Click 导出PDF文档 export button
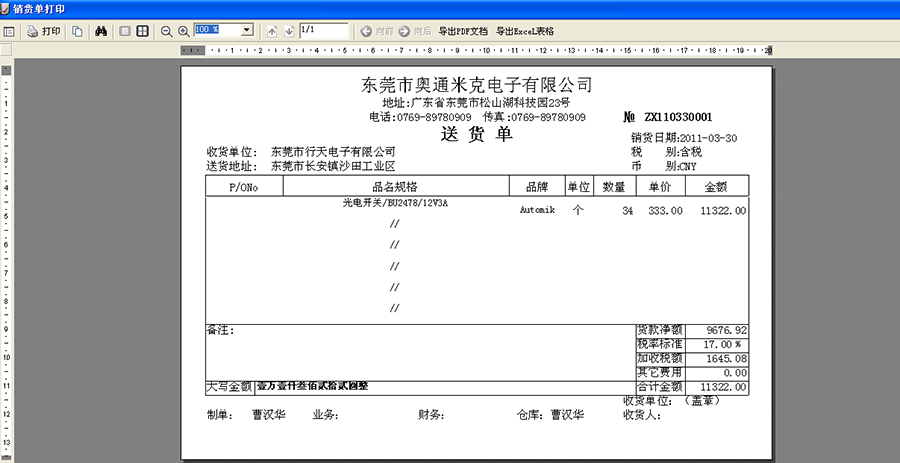Viewport: 900px width, 463px height. 463,32
